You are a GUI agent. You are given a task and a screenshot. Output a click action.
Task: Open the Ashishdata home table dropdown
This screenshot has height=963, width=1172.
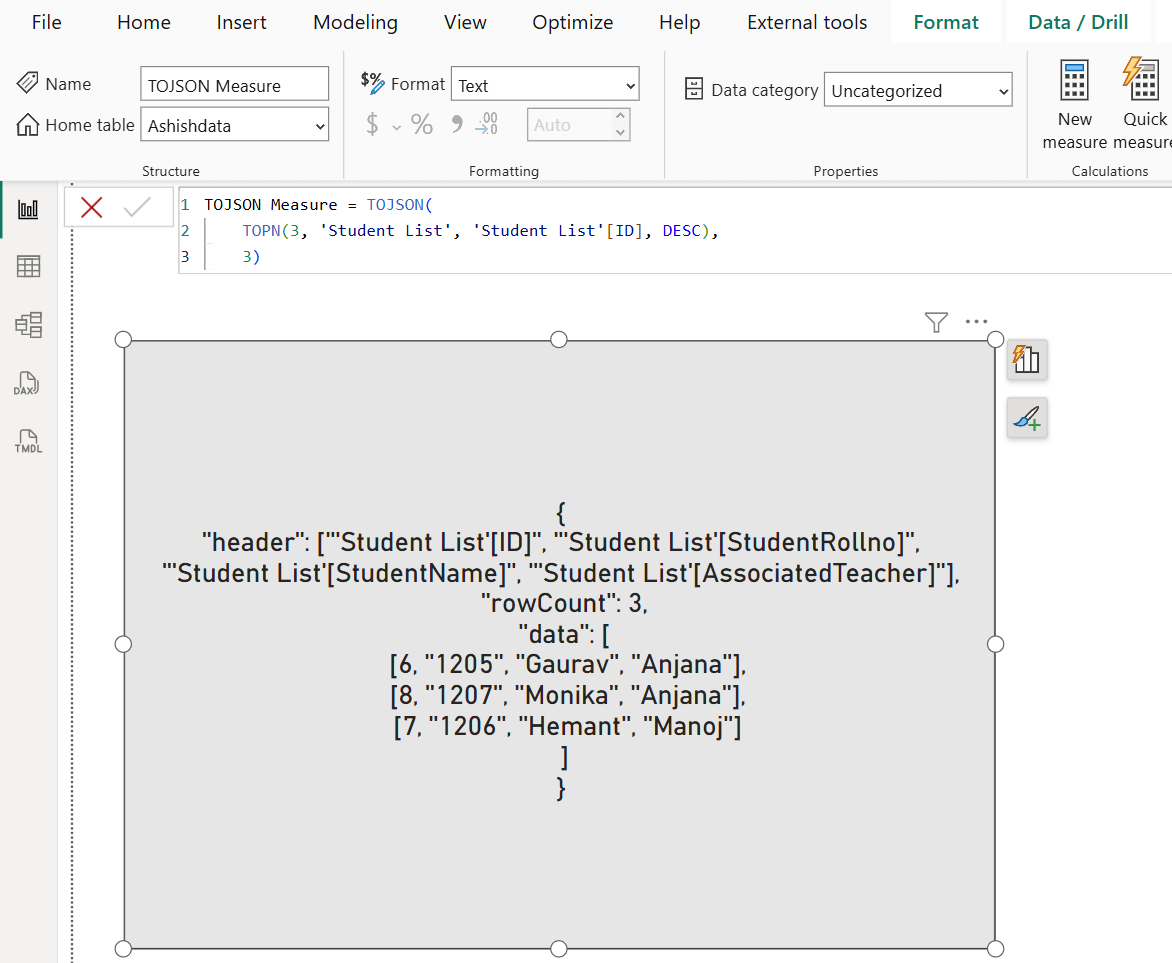point(234,125)
